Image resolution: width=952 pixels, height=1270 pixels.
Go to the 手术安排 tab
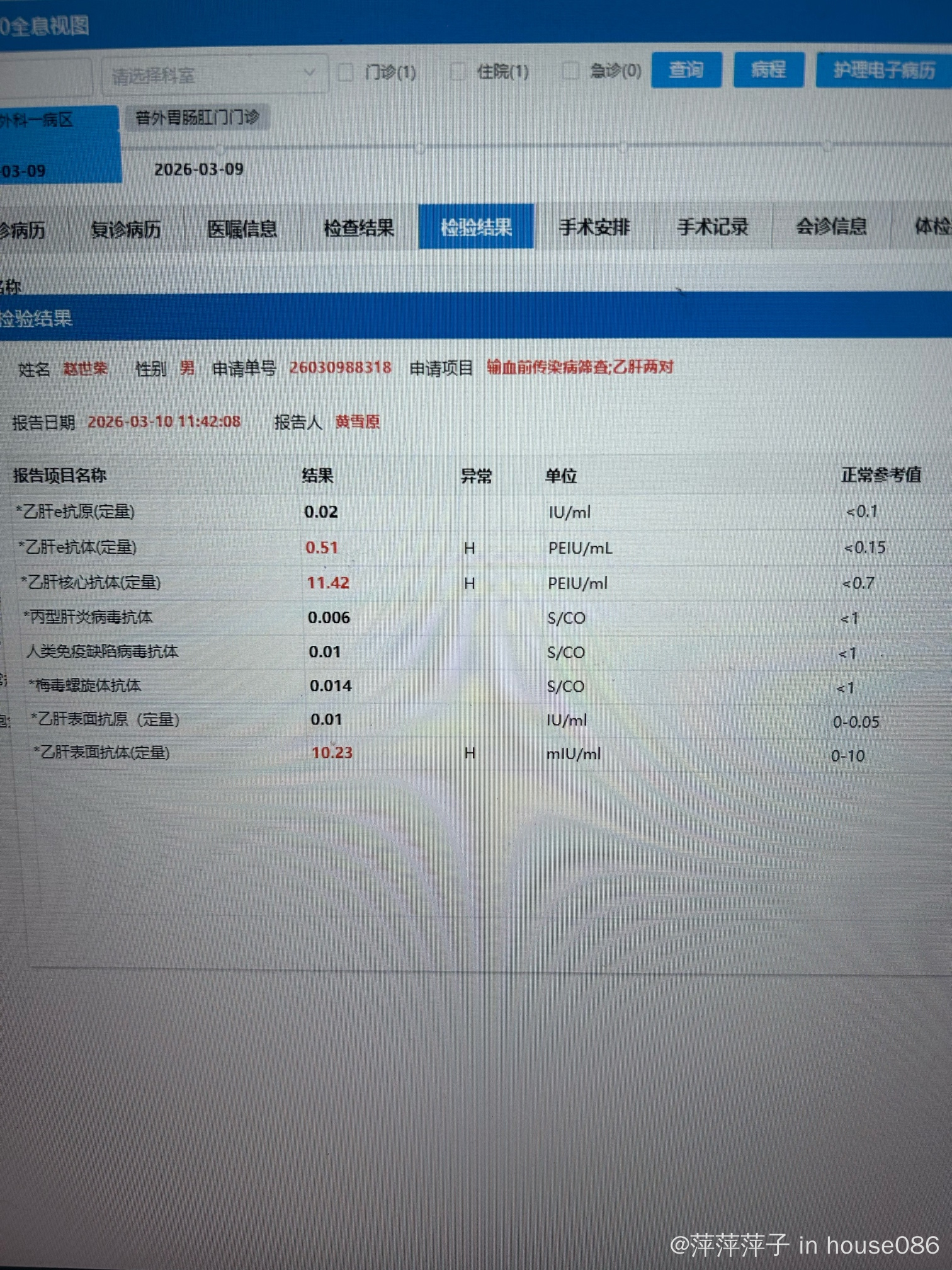pyautogui.click(x=594, y=227)
